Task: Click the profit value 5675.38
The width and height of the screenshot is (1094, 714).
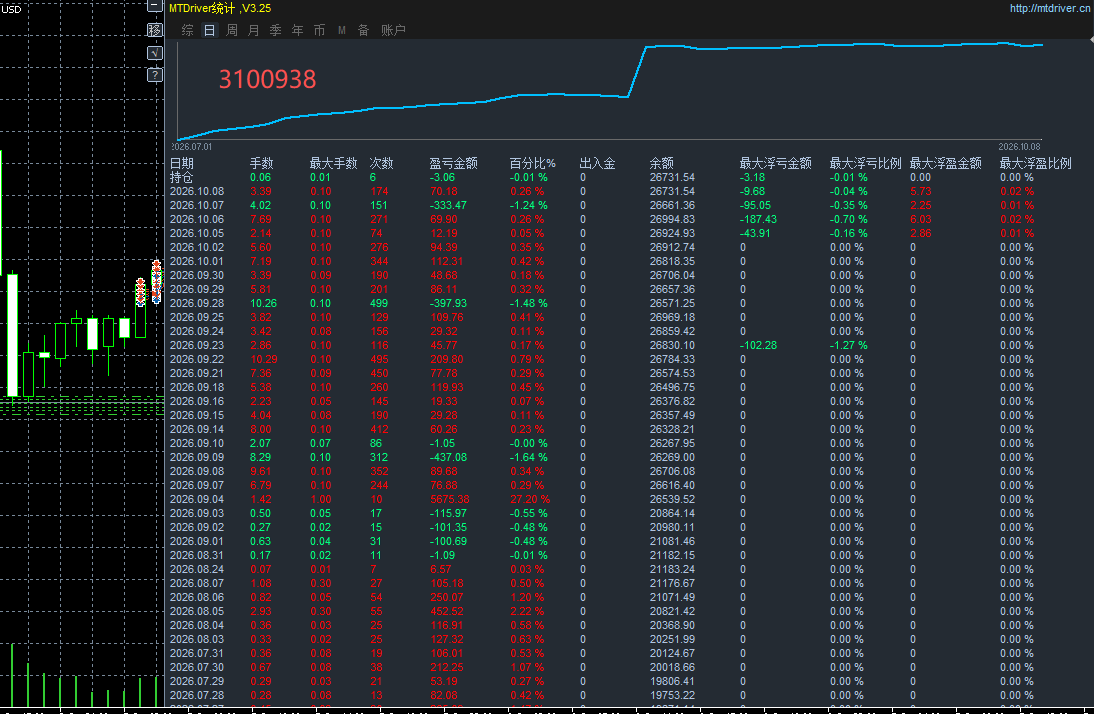Action: point(450,499)
